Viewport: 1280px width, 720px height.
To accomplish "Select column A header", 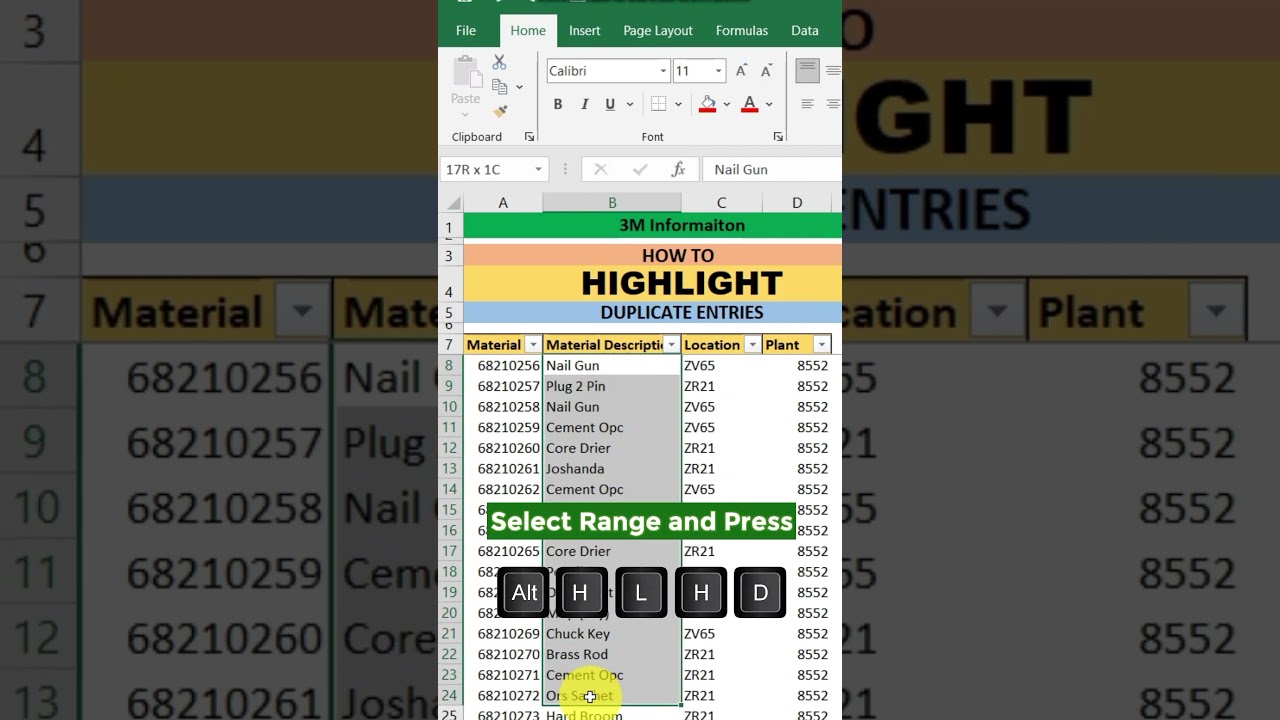I will coord(503,203).
